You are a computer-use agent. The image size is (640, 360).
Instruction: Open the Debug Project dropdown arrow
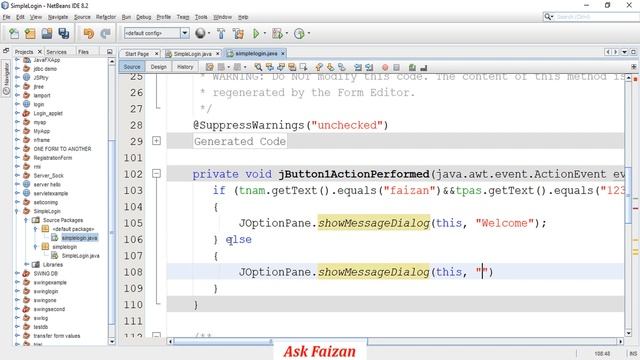coord(287,33)
